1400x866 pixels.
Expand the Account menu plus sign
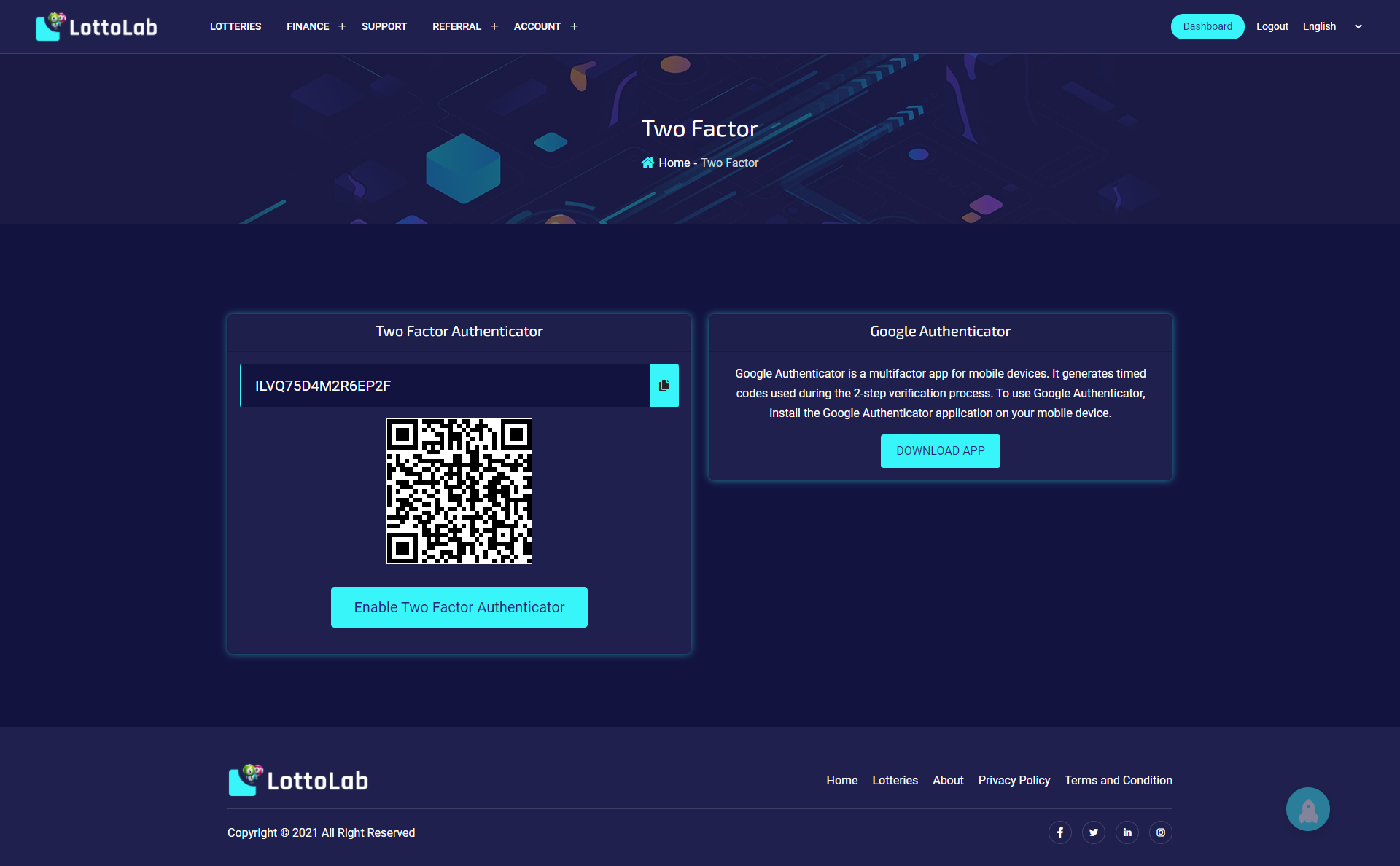574,26
